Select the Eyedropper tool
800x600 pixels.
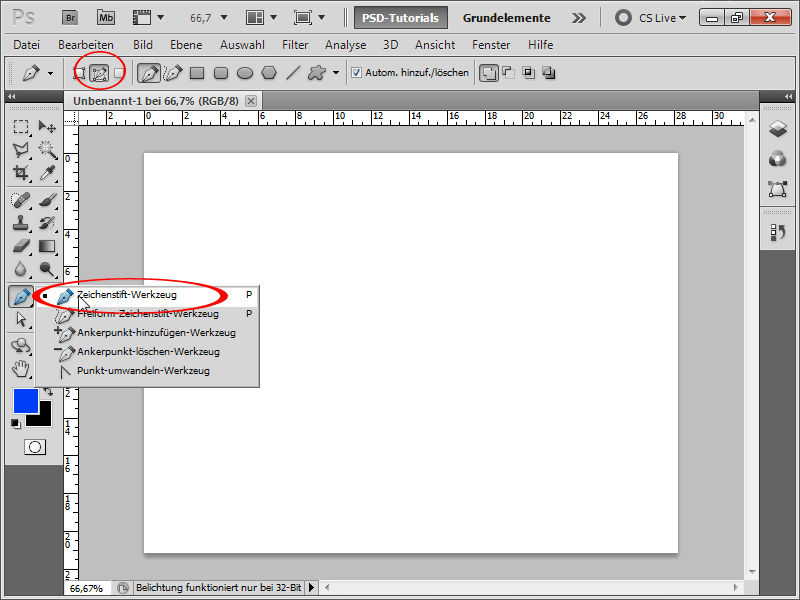(x=47, y=173)
